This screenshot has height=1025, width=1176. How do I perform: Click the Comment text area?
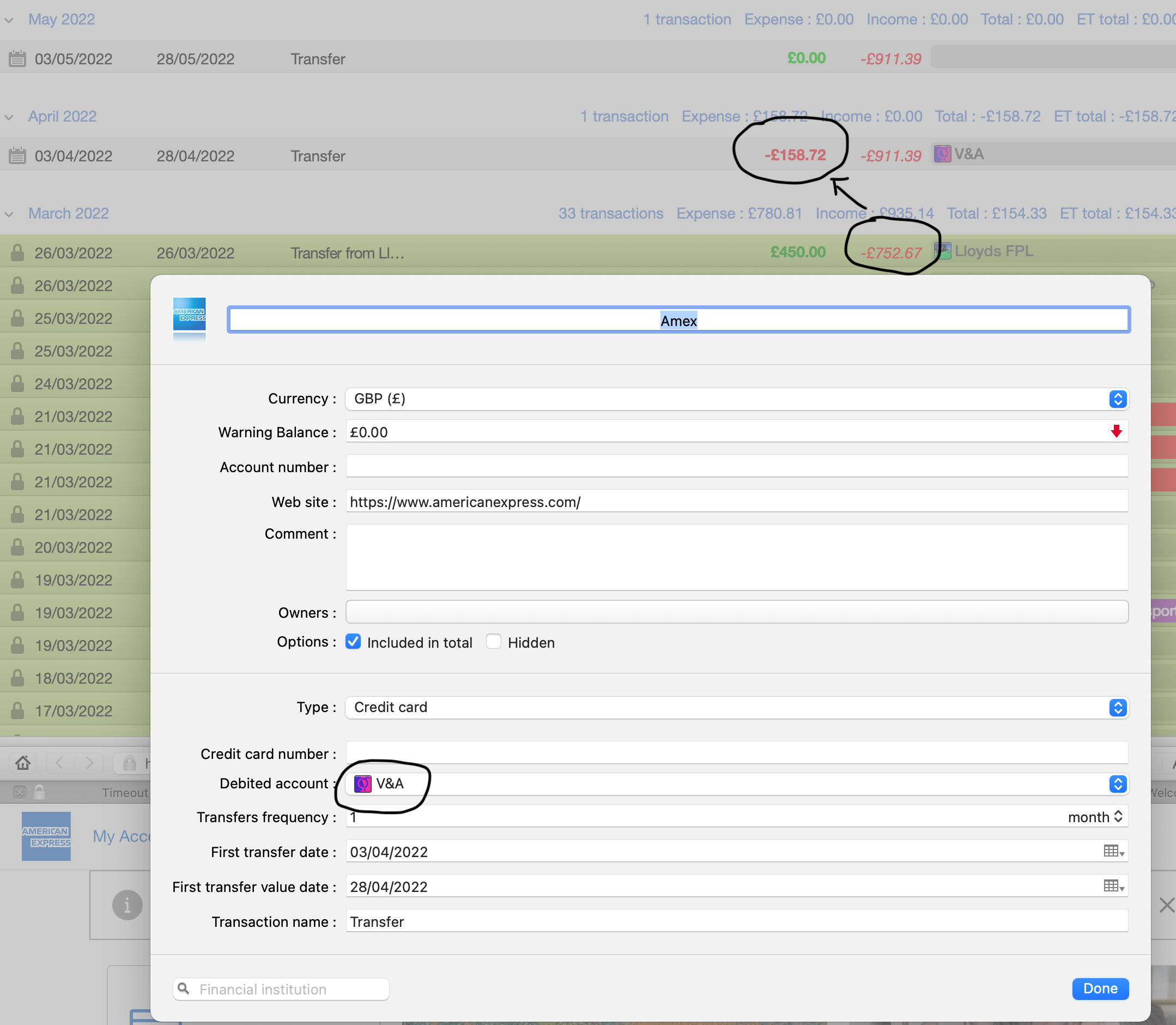coord(736,557)
